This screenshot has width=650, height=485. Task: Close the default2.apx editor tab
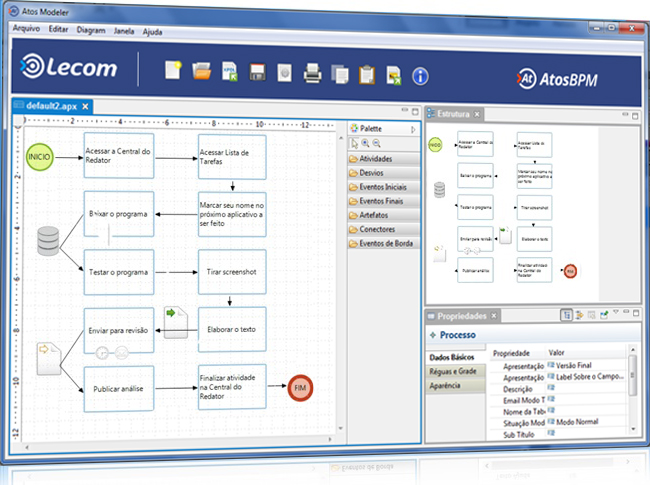click(x=86, y=105)
